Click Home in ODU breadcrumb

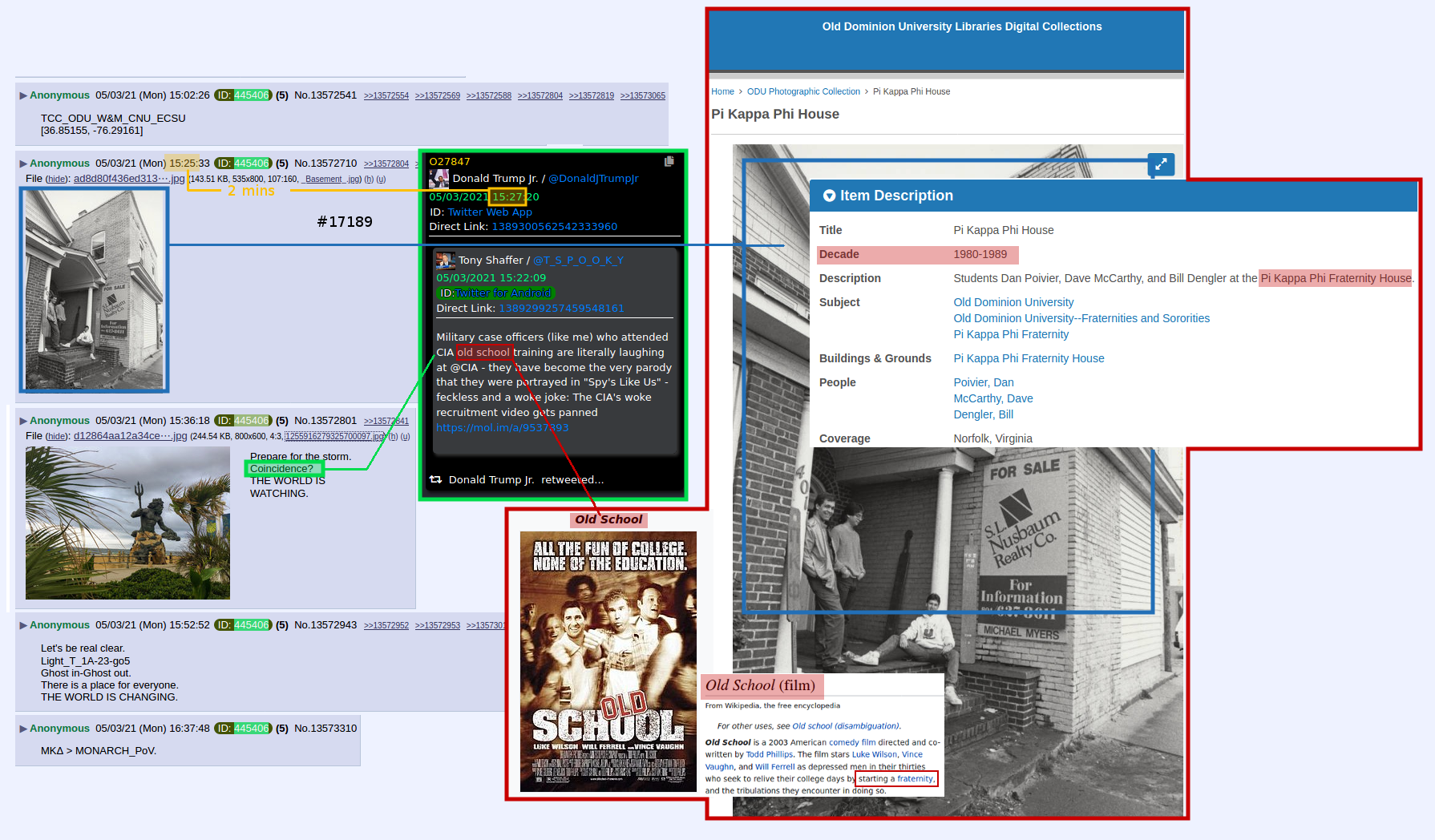[x=722, y=92]
